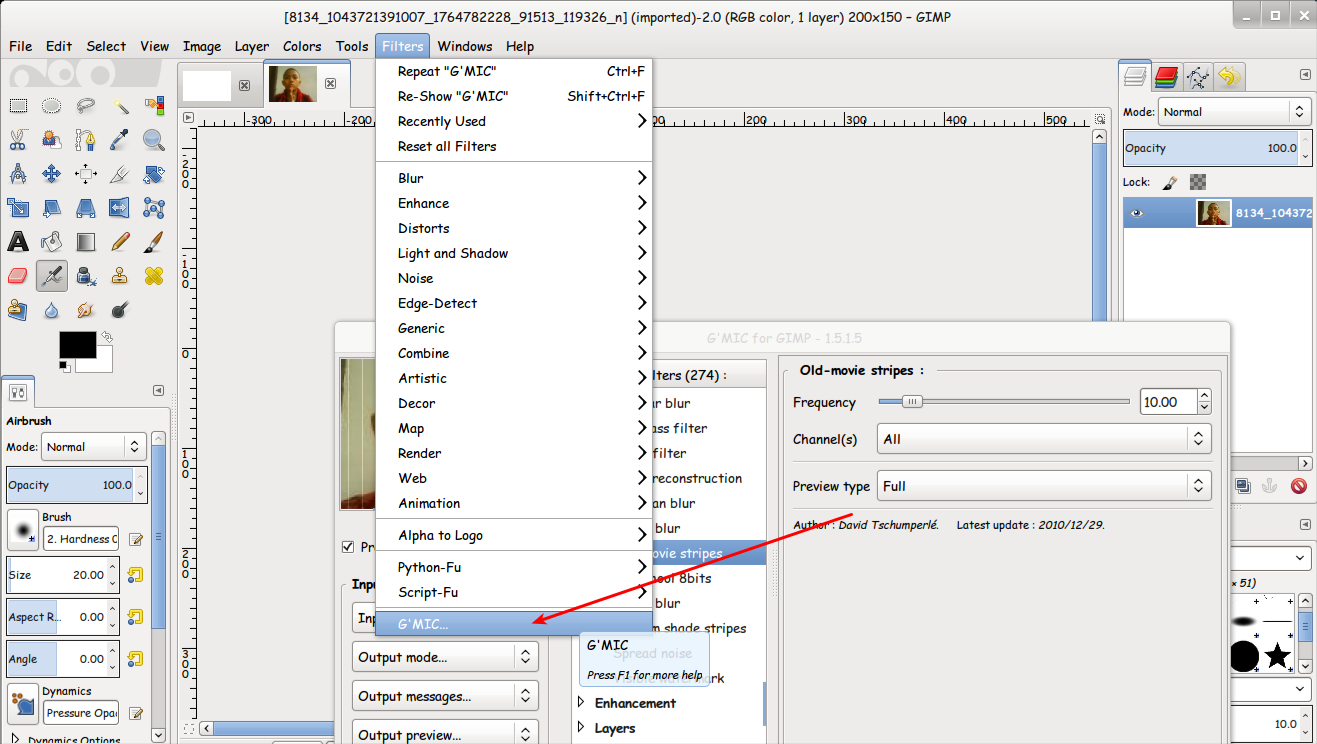Select the Eraser tool
The width and height of the screenshot is (1317, 744).
(x=18, y=275)
